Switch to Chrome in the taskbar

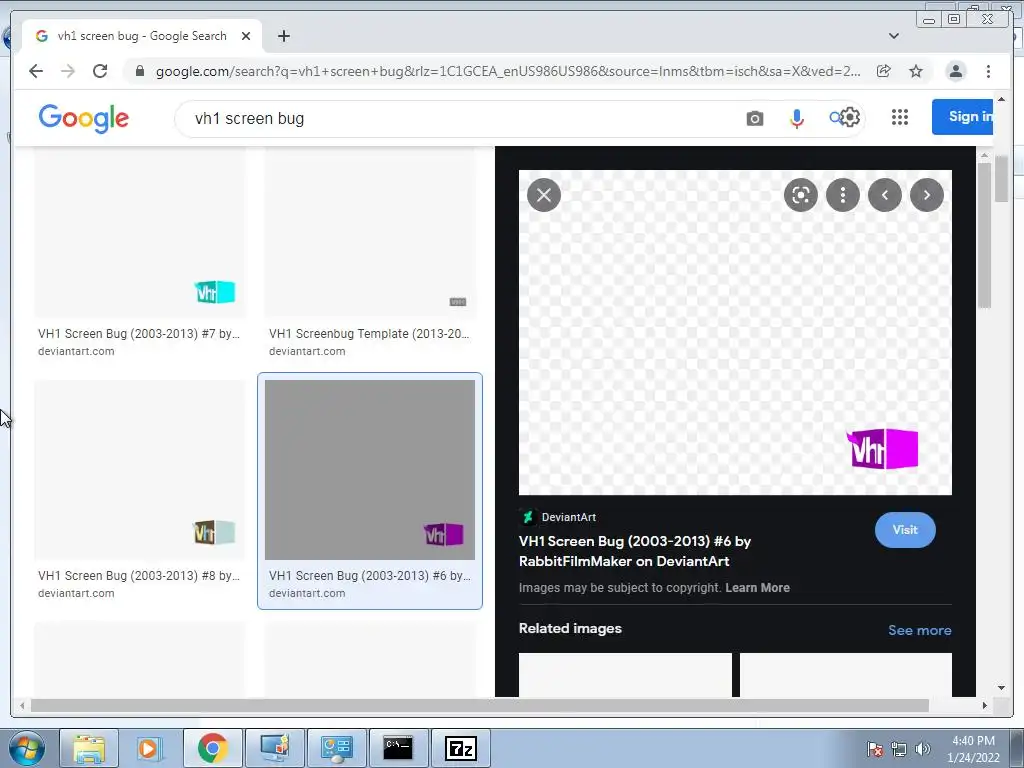(x=212, y=748)
